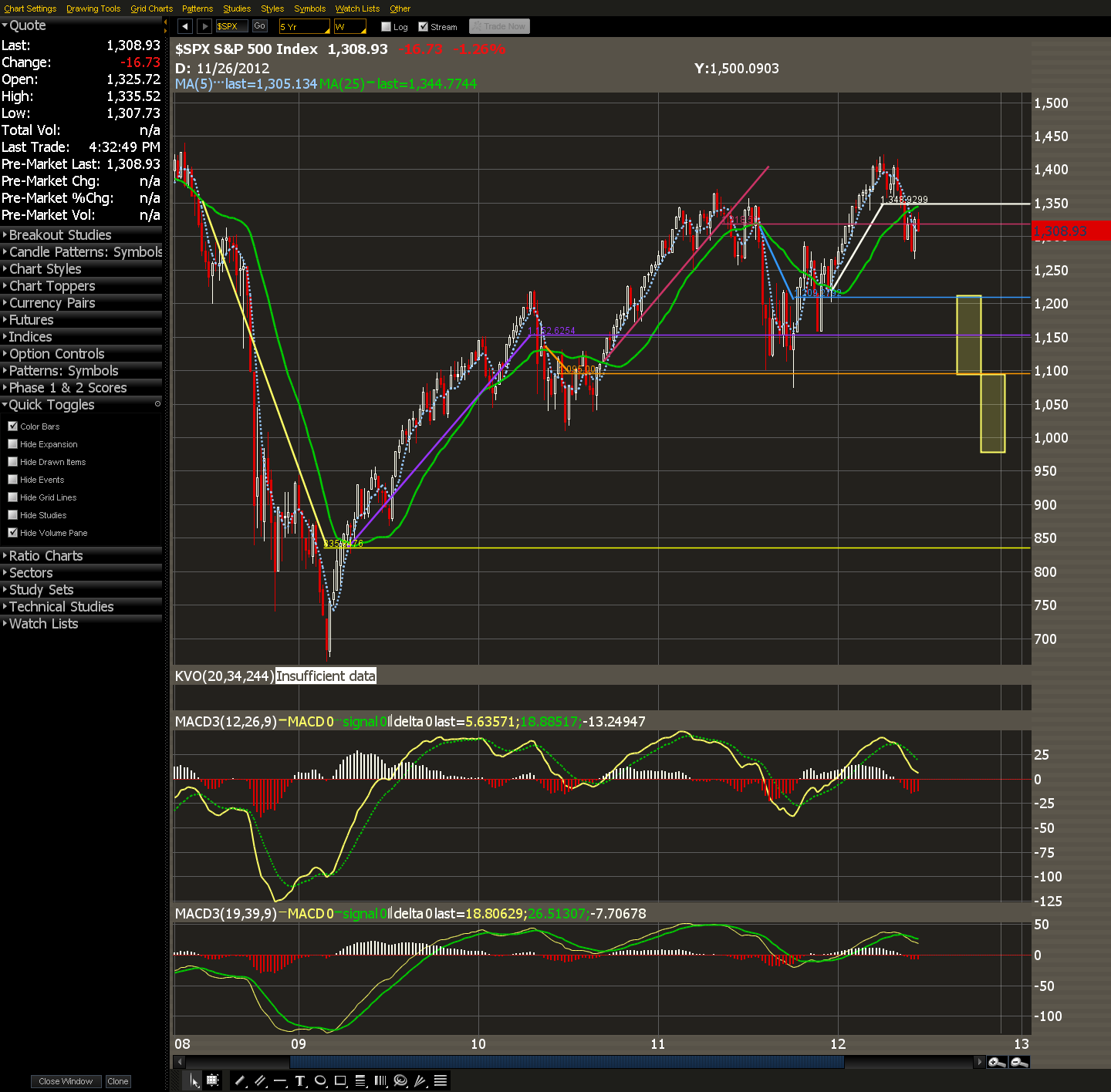Expand the Breakout Studies section

(x=81, y=235)
